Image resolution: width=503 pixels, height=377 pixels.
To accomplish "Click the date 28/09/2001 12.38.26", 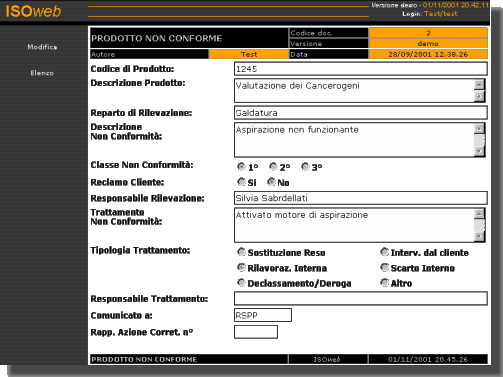I will tap(428, 54).
